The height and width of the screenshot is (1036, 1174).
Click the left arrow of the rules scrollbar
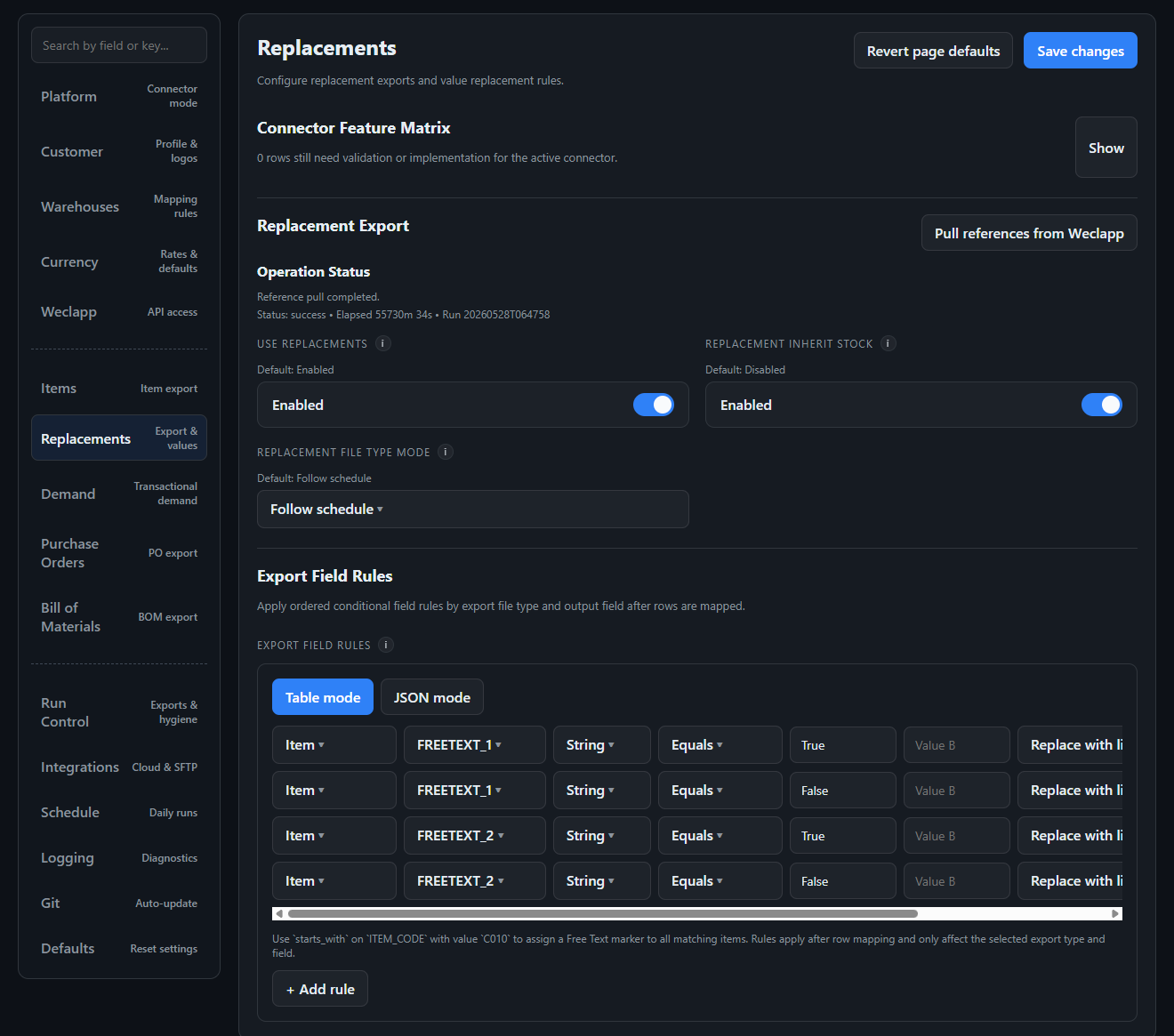coord(279,913)
